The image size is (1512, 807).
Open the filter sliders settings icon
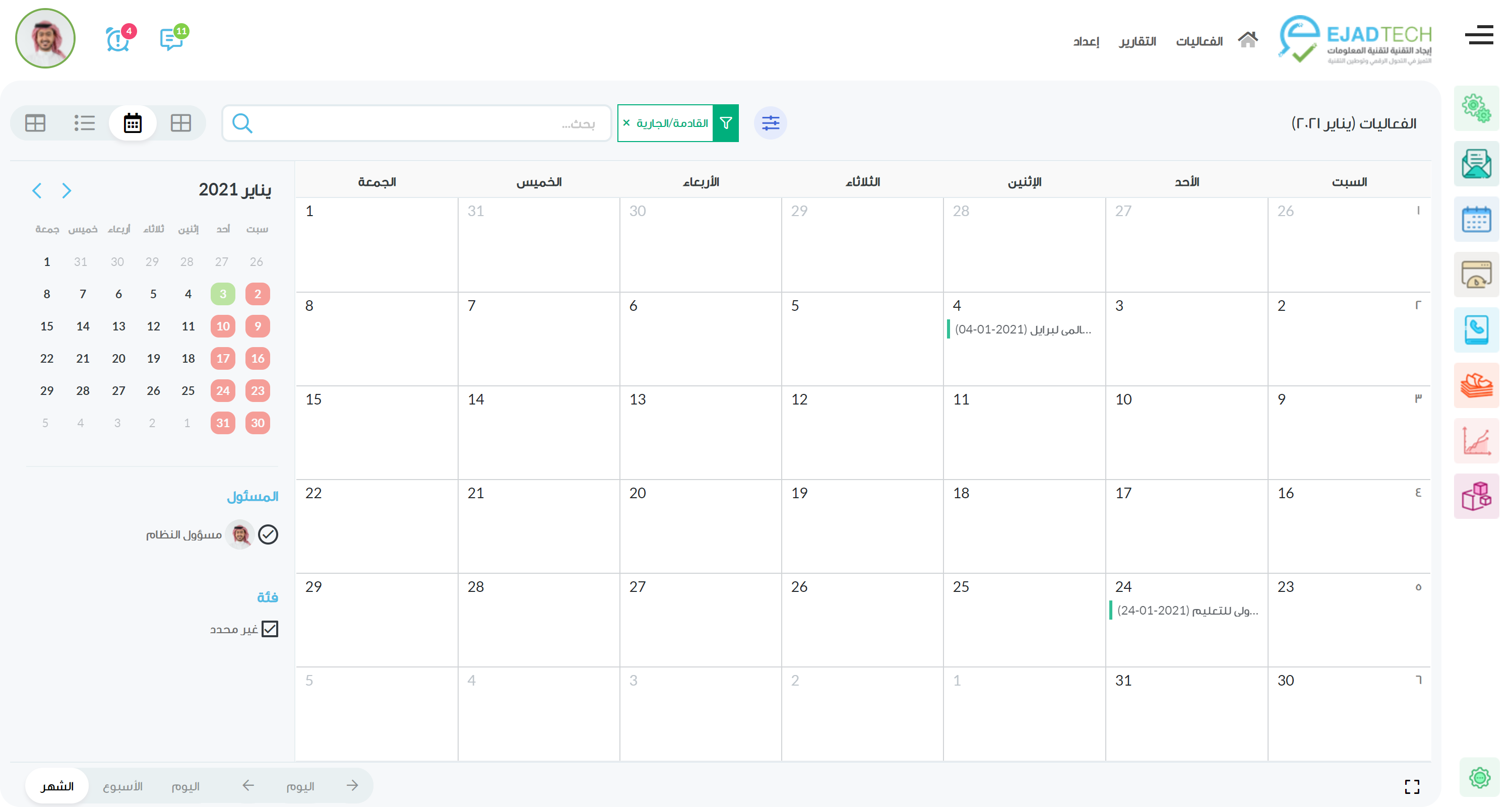coord(770,123)
